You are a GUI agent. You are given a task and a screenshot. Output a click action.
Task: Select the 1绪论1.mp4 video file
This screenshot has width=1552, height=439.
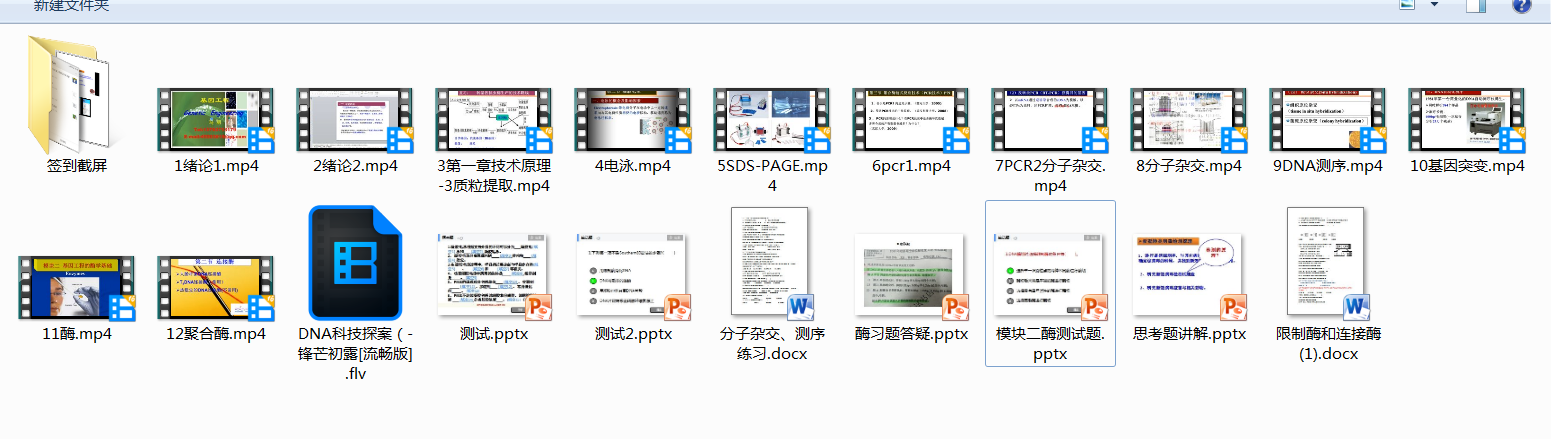pyautogui.click(x=216, y=120)
